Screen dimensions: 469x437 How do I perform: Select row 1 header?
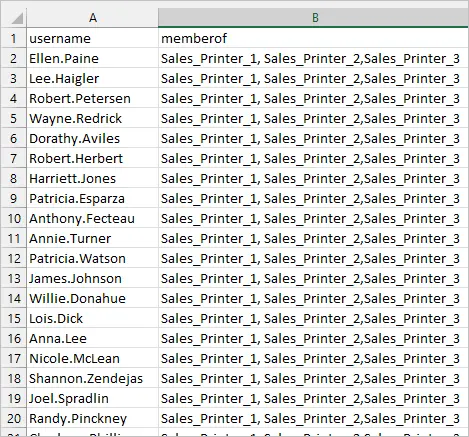point(14,38)
